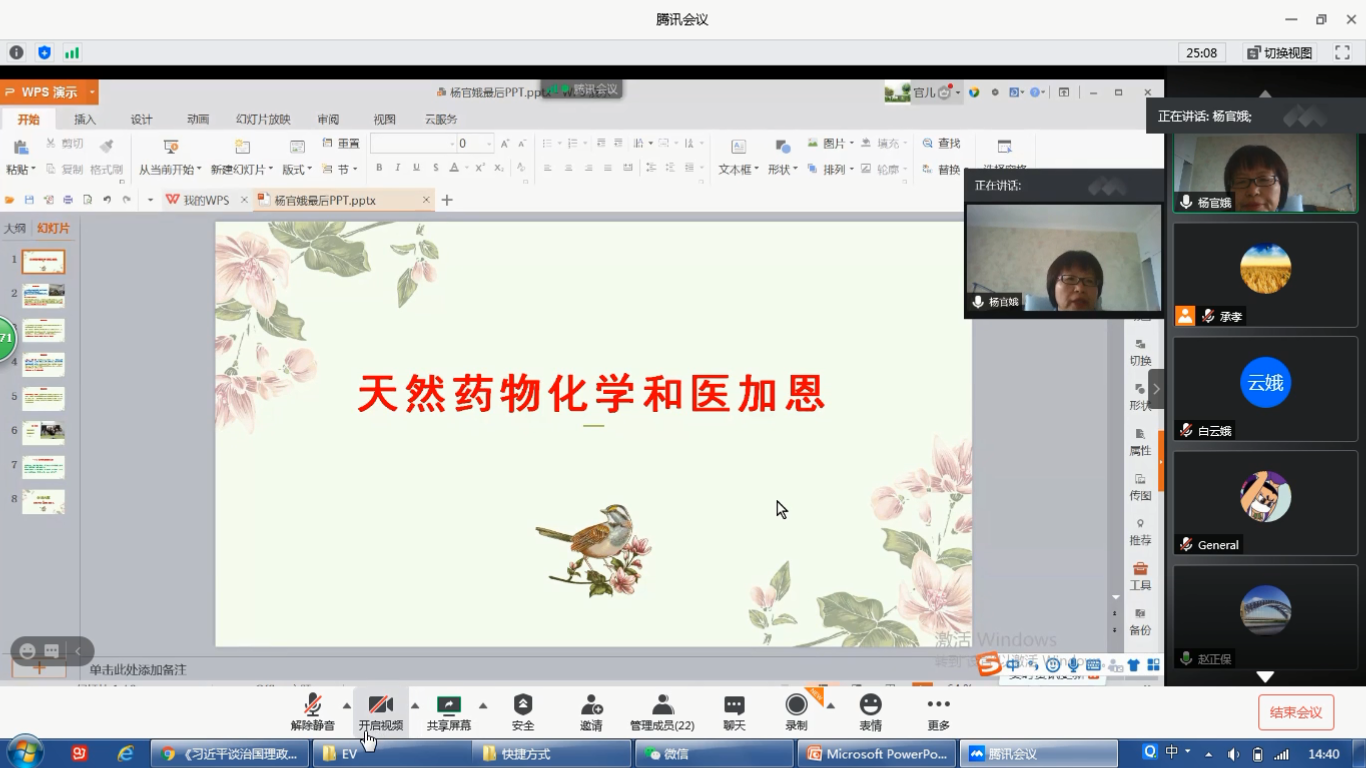Expand share options arrow next to 共享屏幕
1366x768 pixels.
(x=483, y=704)
